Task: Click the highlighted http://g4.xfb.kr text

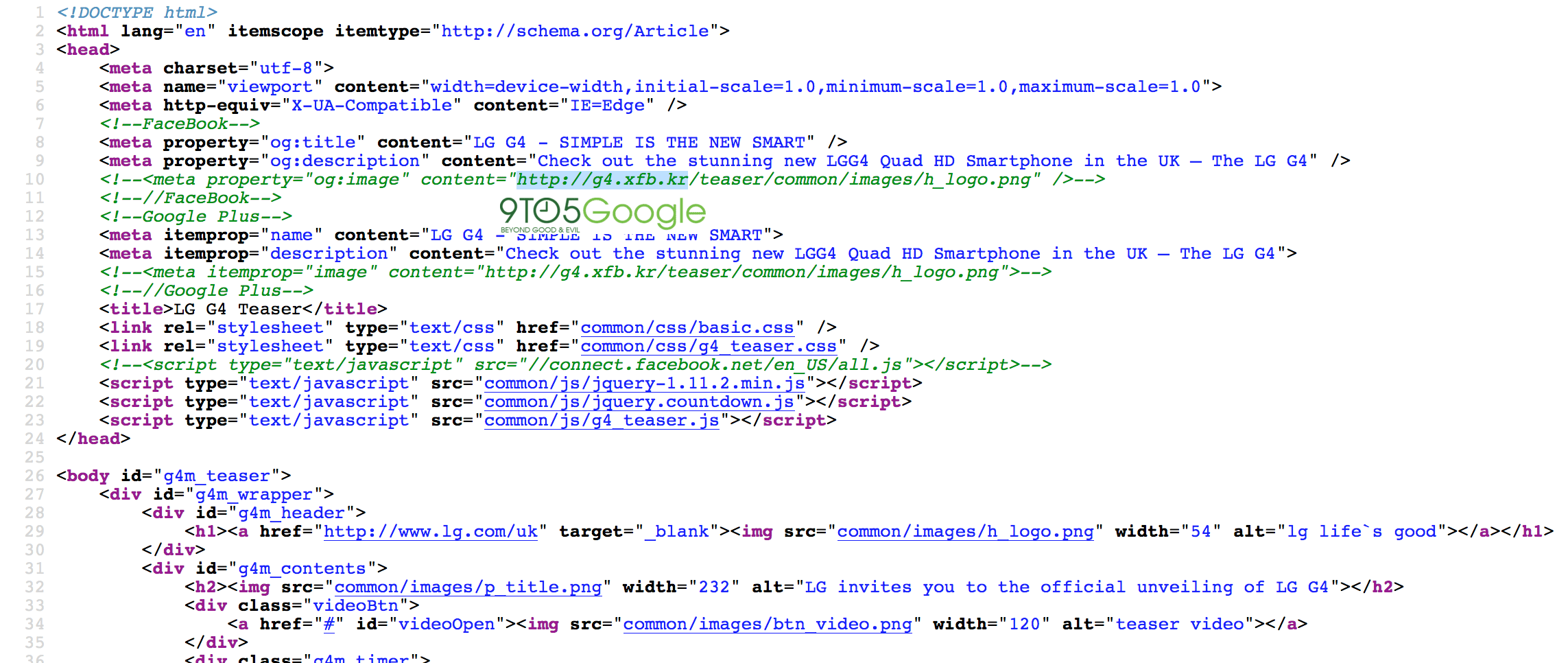Action: pos(602,180)
